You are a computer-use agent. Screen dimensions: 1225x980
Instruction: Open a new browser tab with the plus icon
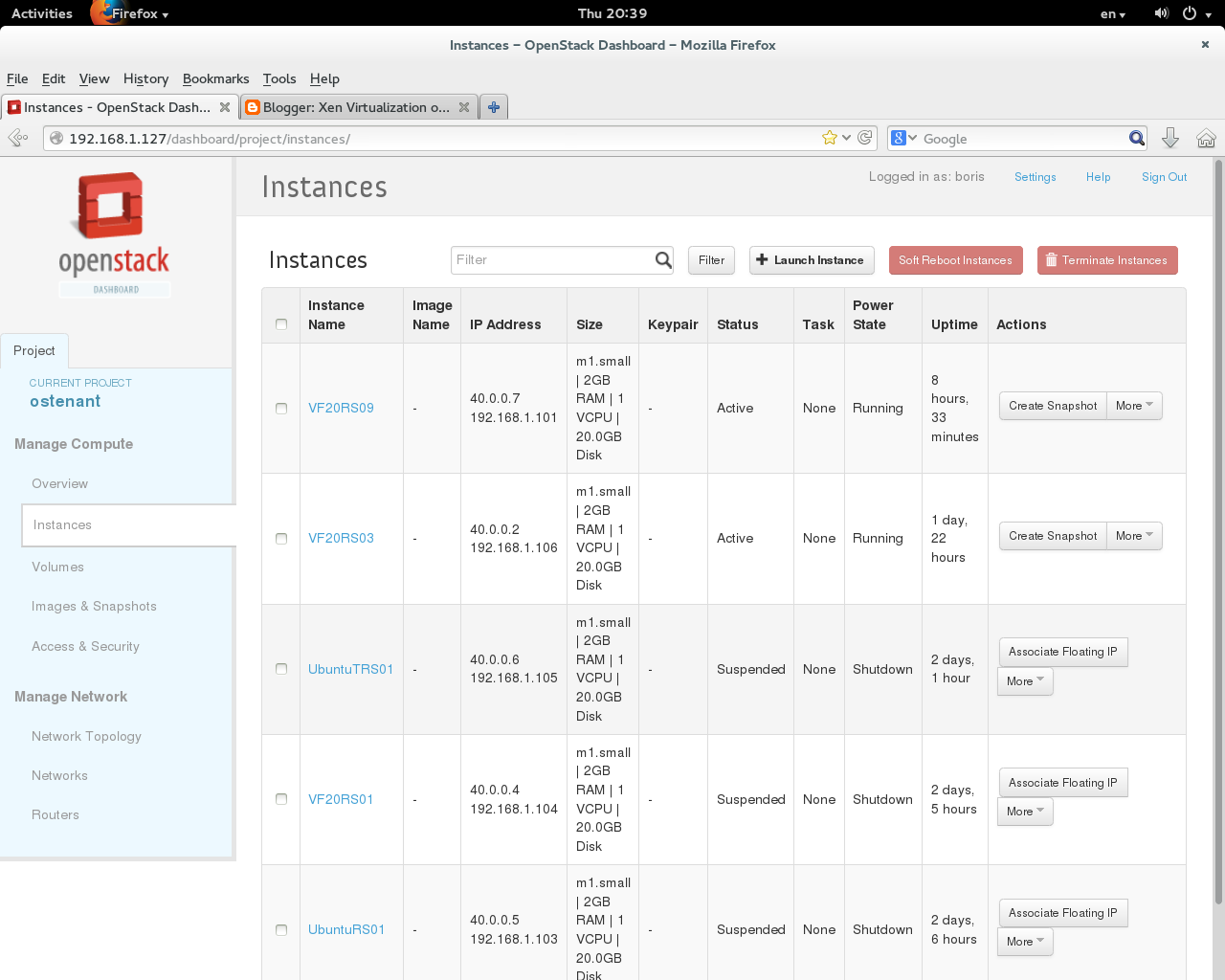[493, 107]
